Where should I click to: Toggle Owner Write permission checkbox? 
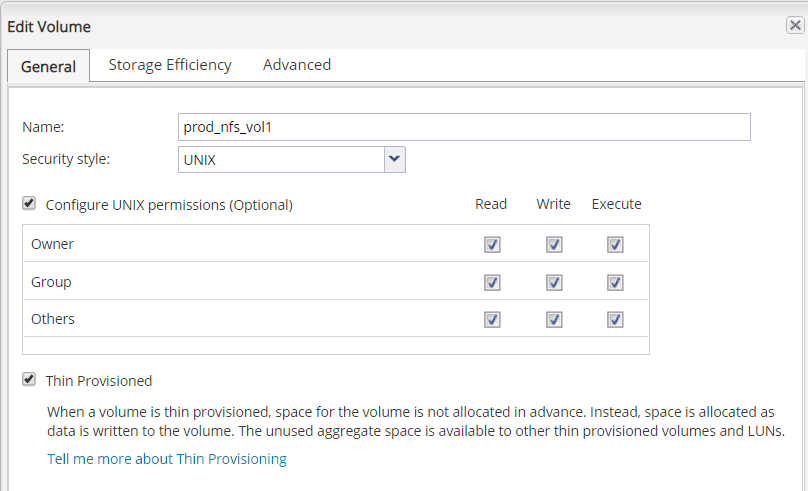[x=554, y=244]
